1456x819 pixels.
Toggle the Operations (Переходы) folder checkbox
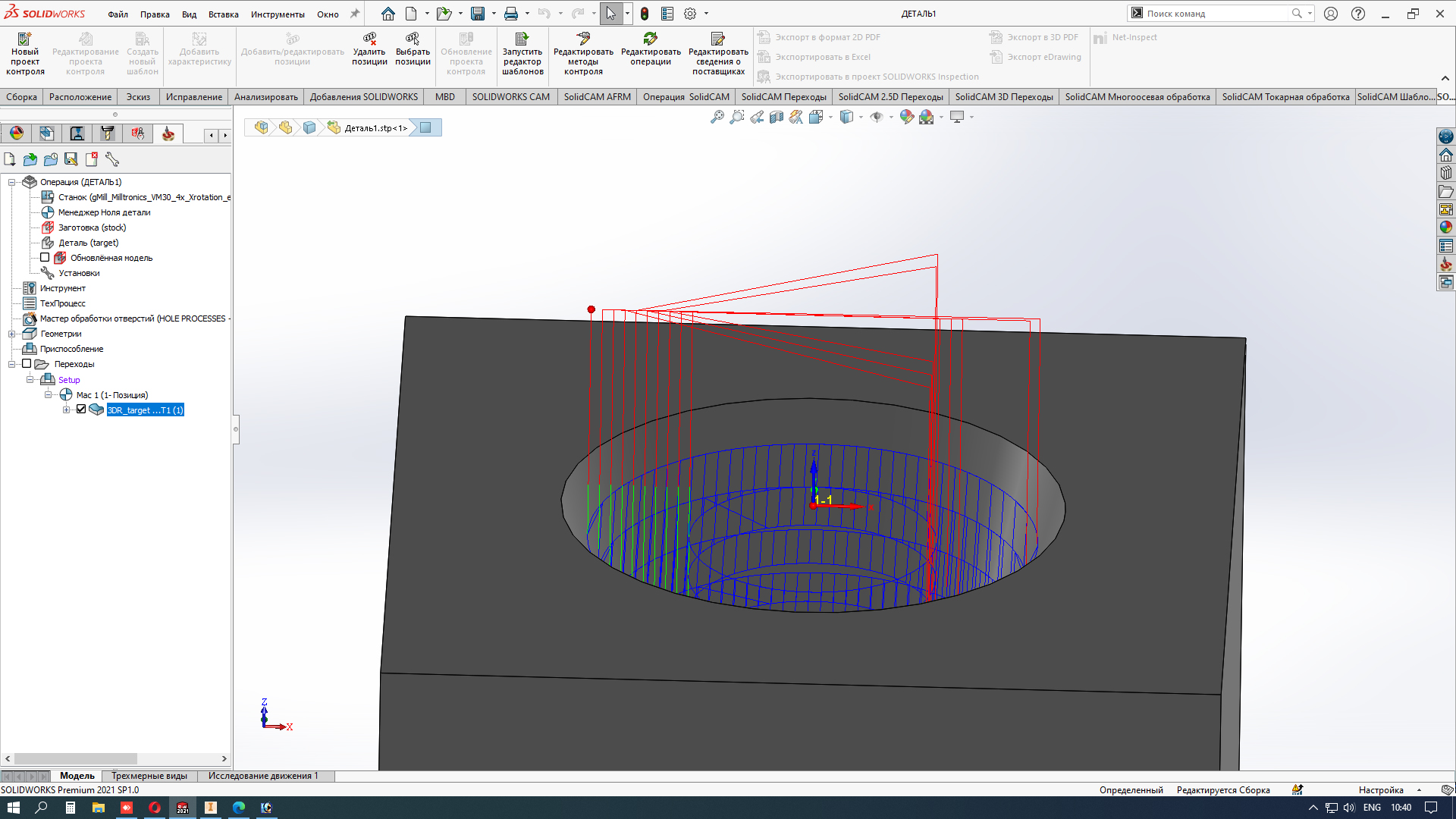[27, 364]
